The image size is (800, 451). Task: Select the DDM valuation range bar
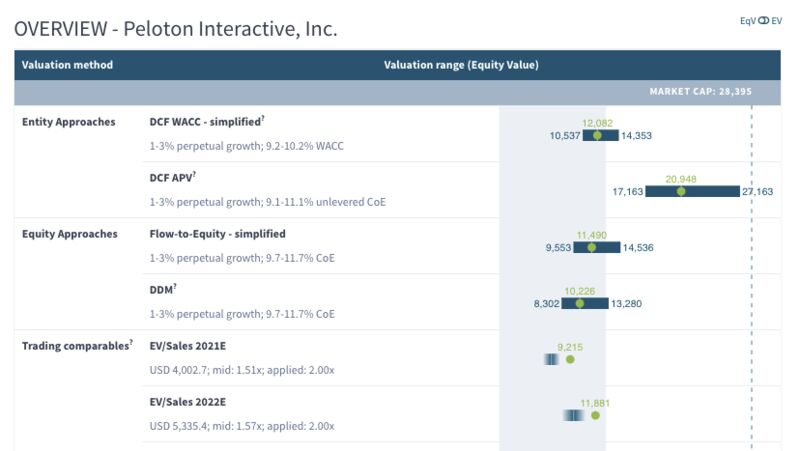(577, 303)
